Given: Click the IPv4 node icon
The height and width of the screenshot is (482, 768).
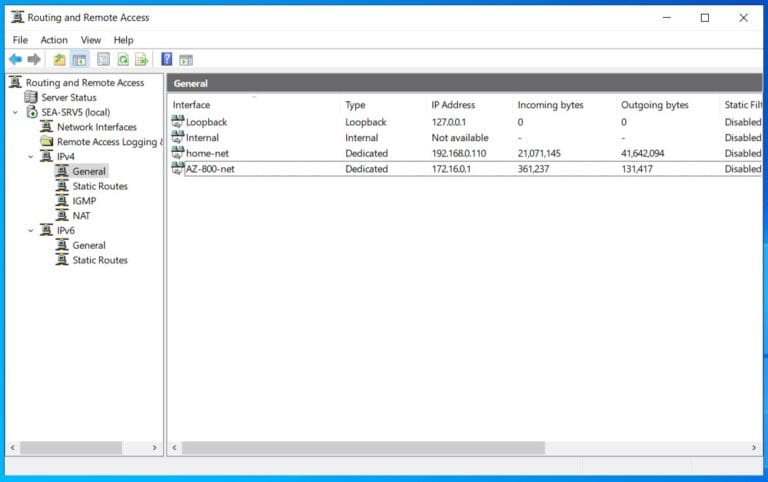Looking at the screenshot, I should click(x=47, y=156).
